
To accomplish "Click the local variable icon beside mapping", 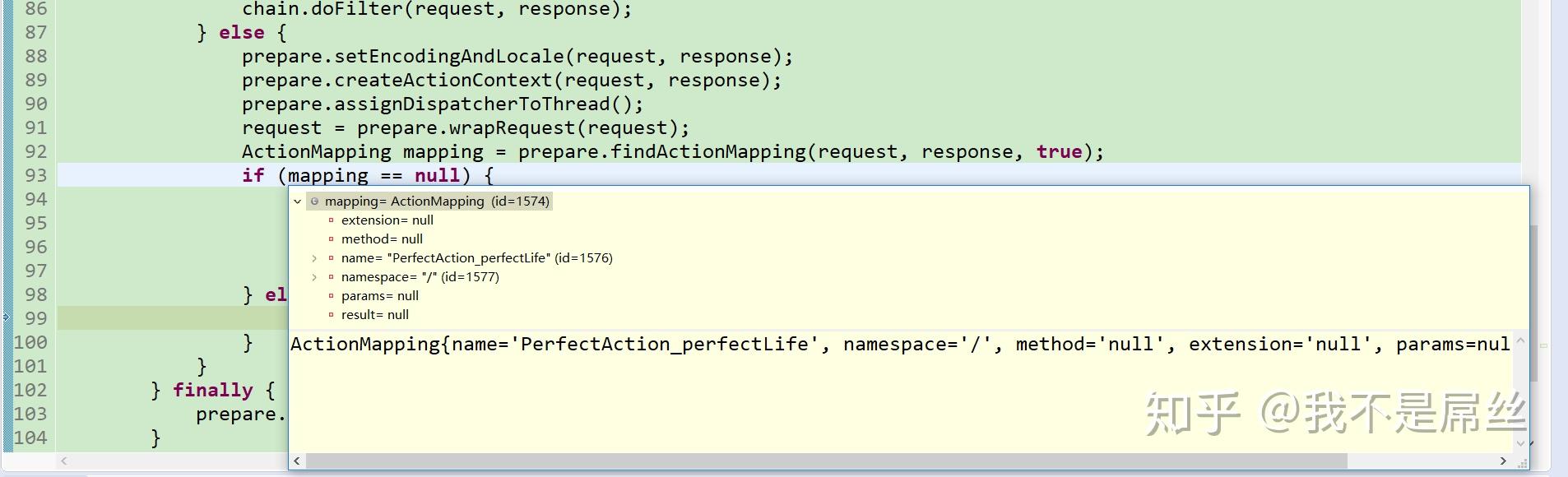I will point(314,201).
